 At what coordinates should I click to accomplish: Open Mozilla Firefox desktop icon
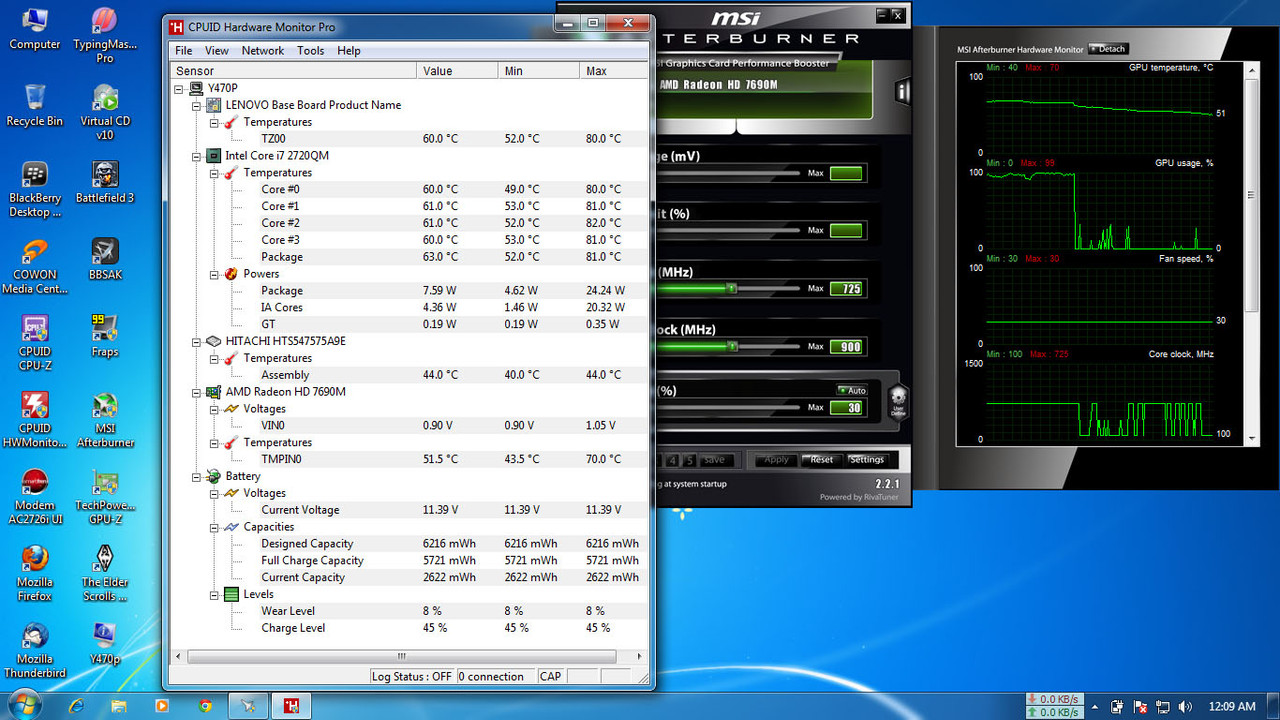tap(35, 574)
